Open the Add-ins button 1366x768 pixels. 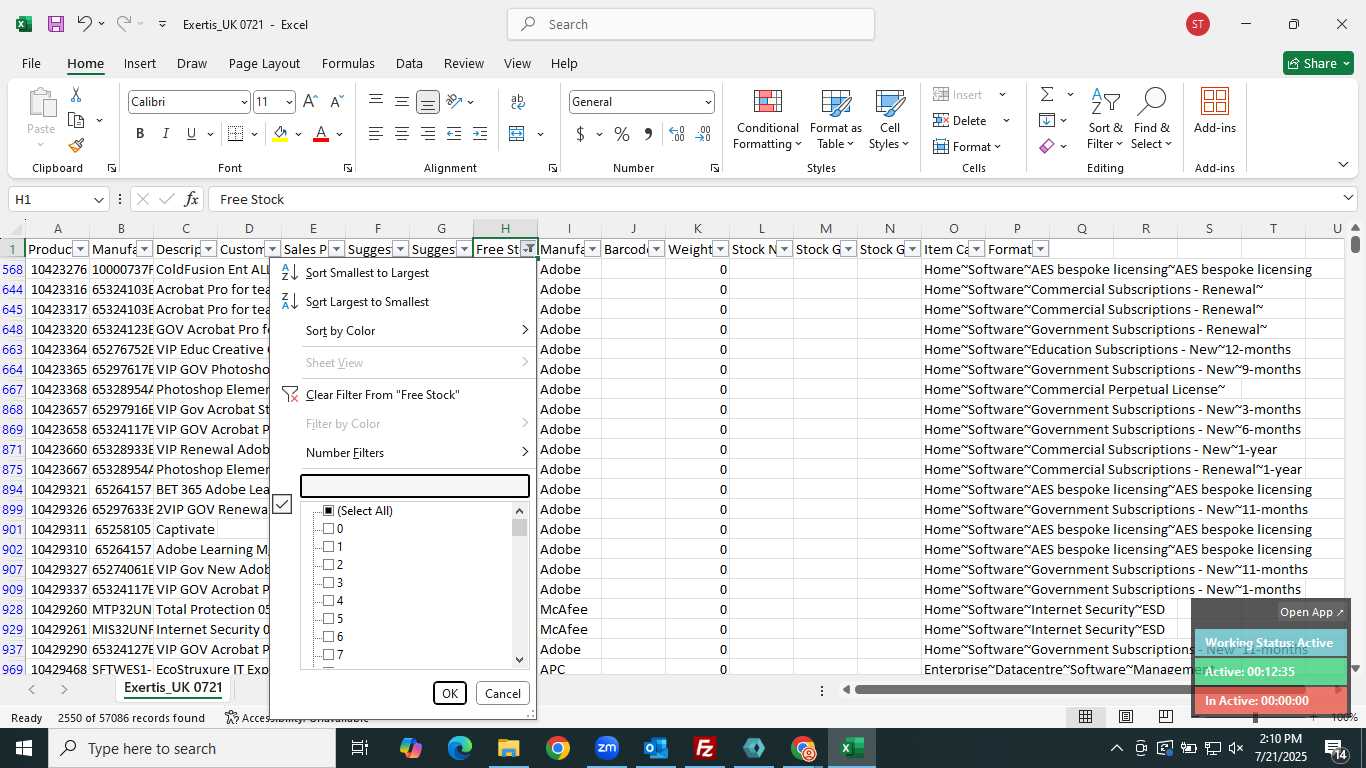pyautogui.click(x=1214, y=112)
